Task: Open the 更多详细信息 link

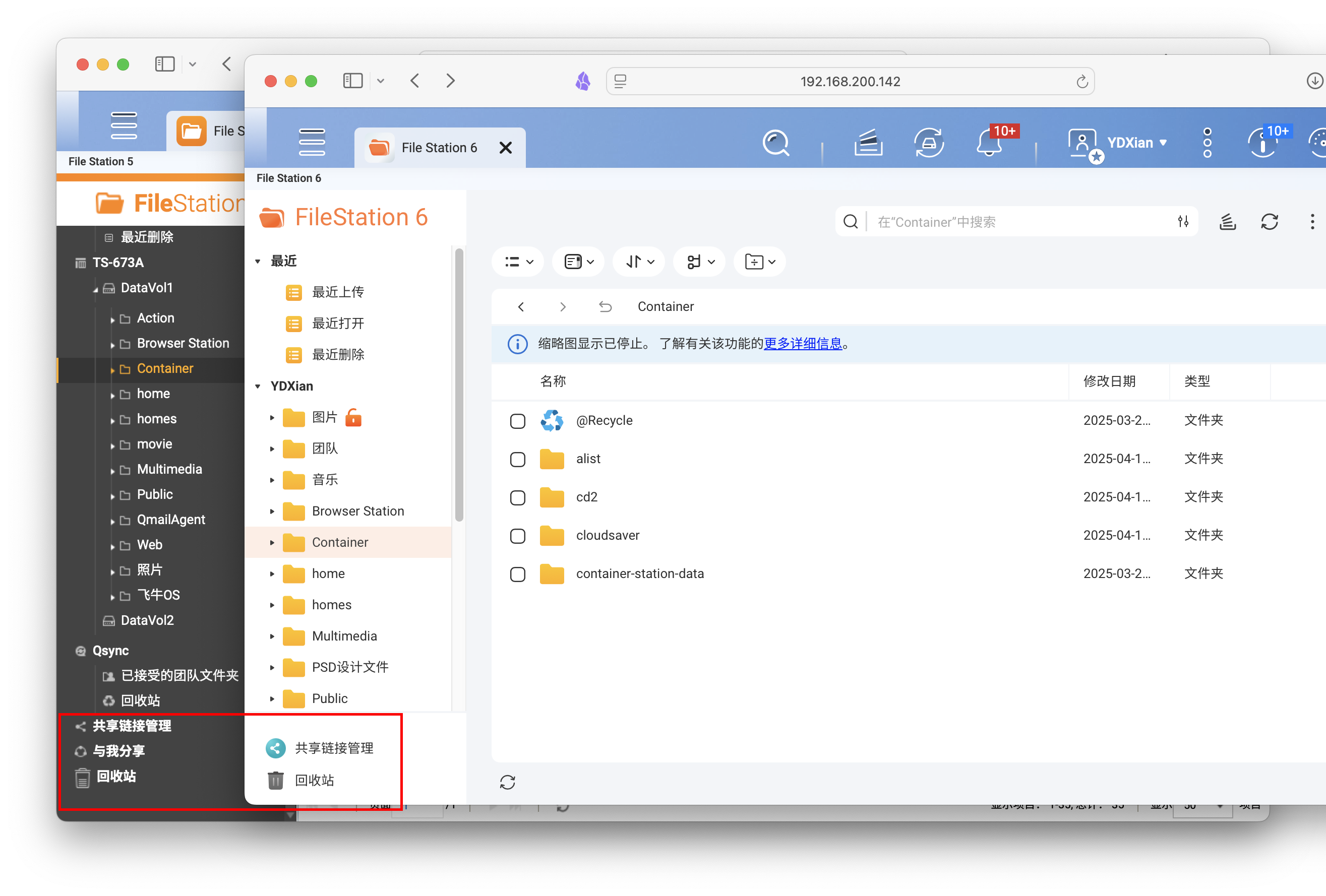Action: [x=803, y=343]
